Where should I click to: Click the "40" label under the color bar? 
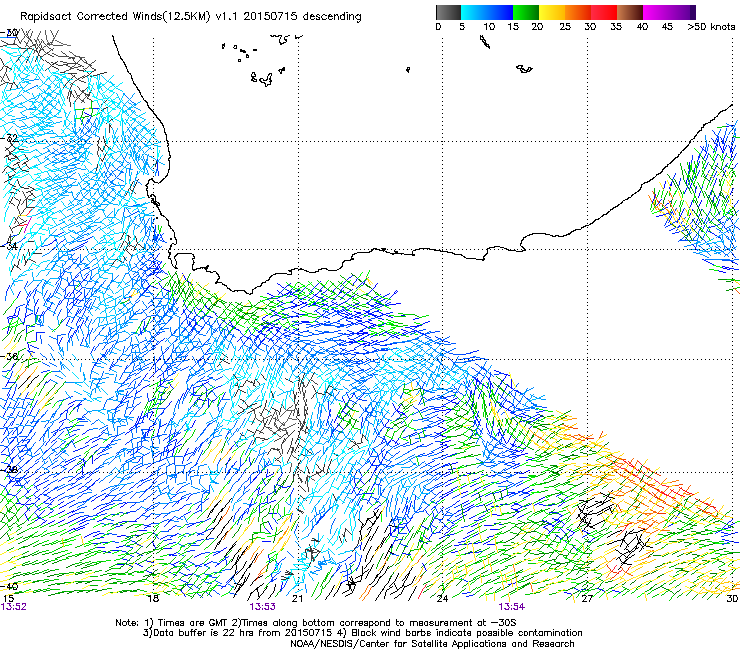642,27
